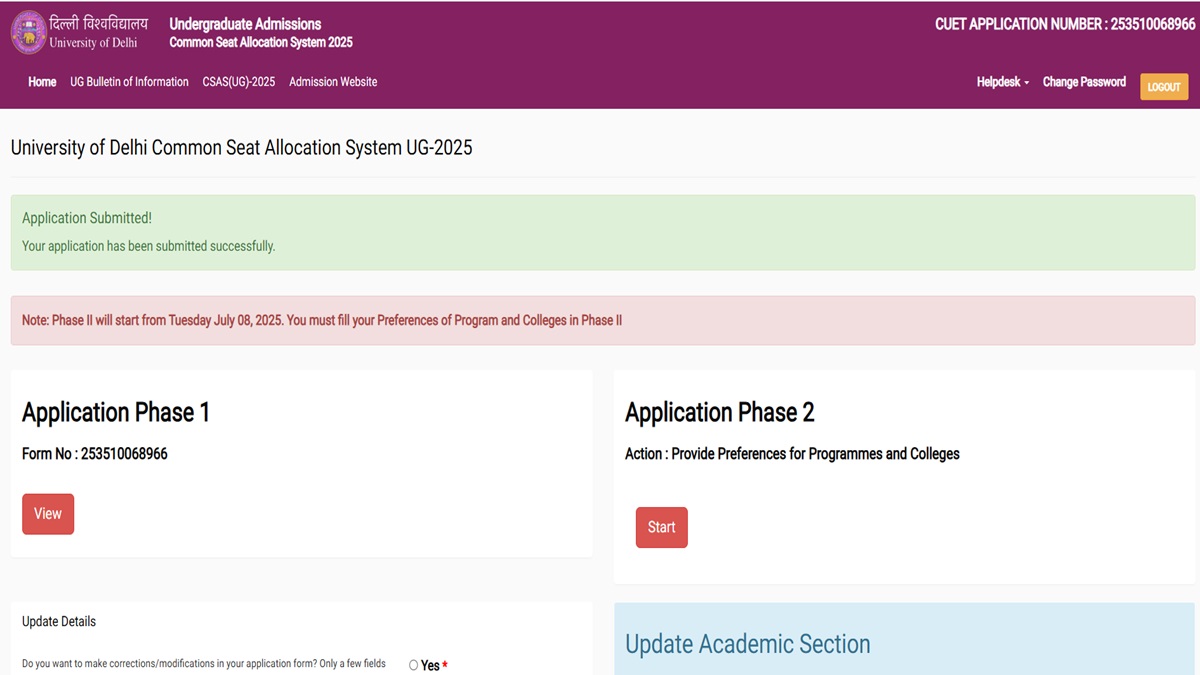The height and width of the screenshot is (675, 1200).
Task: Start Application Phase 2 preferences
Action: pos(661,527)
